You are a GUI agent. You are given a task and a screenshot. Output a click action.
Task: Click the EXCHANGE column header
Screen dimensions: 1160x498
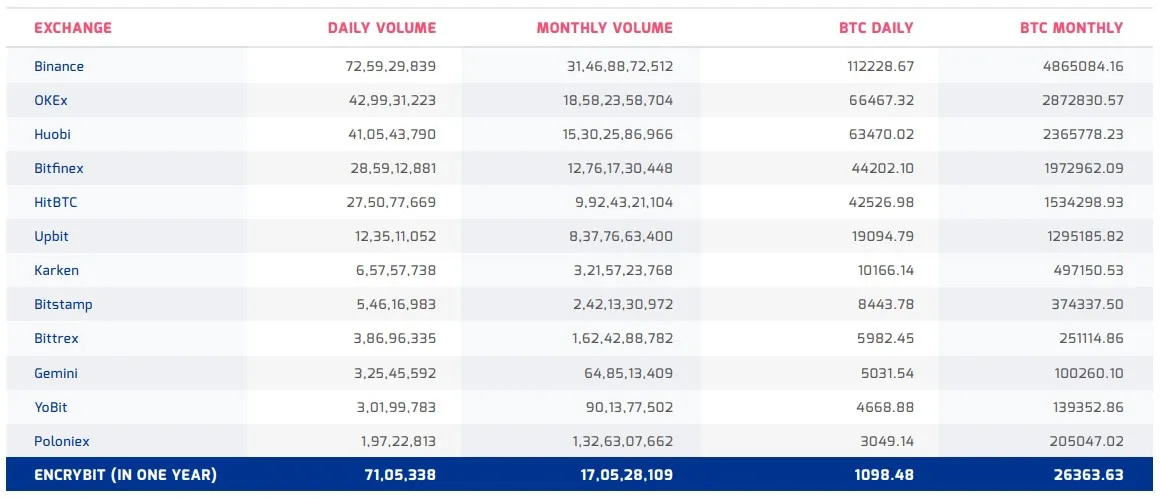[x=73, y=28]
